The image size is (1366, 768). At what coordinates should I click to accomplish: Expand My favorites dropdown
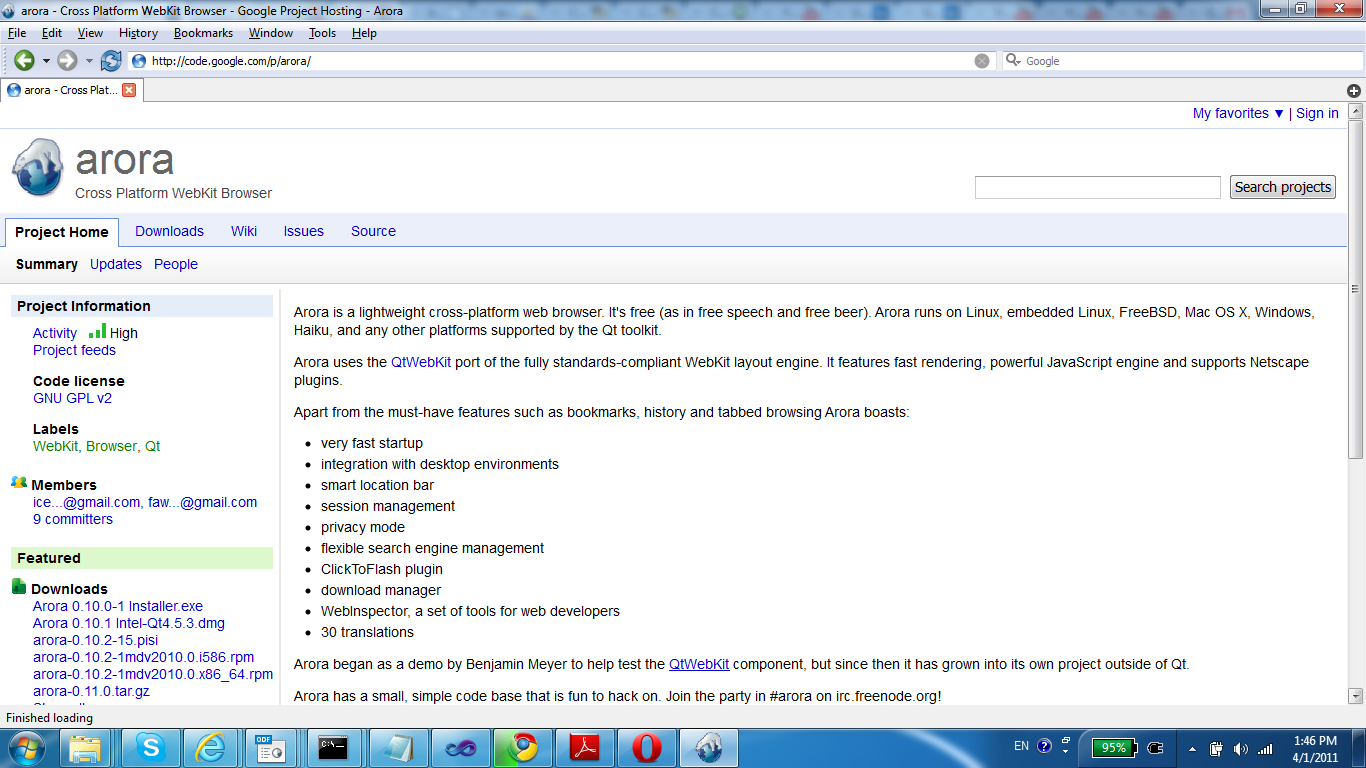click(x=1238, y=113)
